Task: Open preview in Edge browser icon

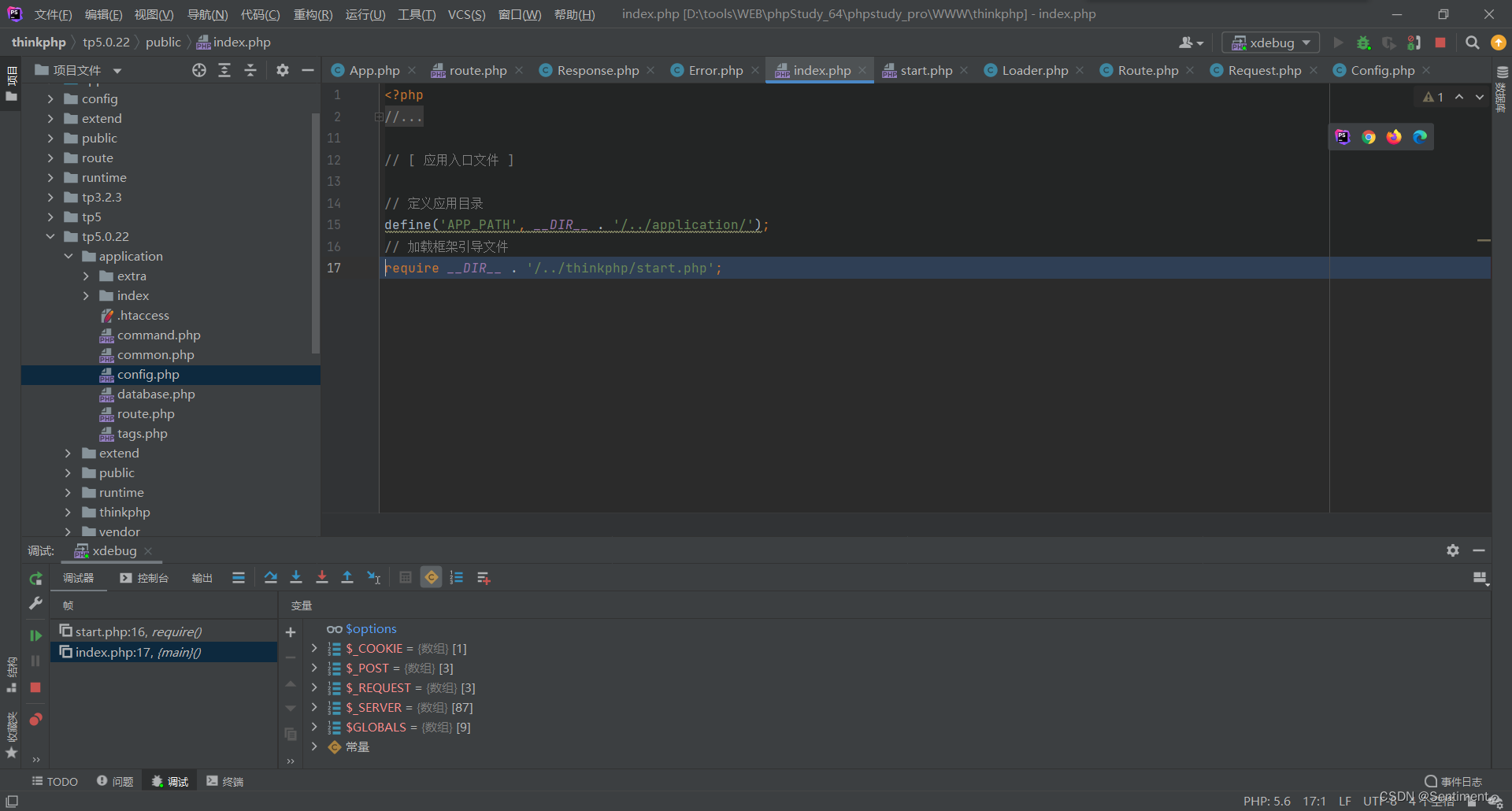Action: [x=1420, y=137]
